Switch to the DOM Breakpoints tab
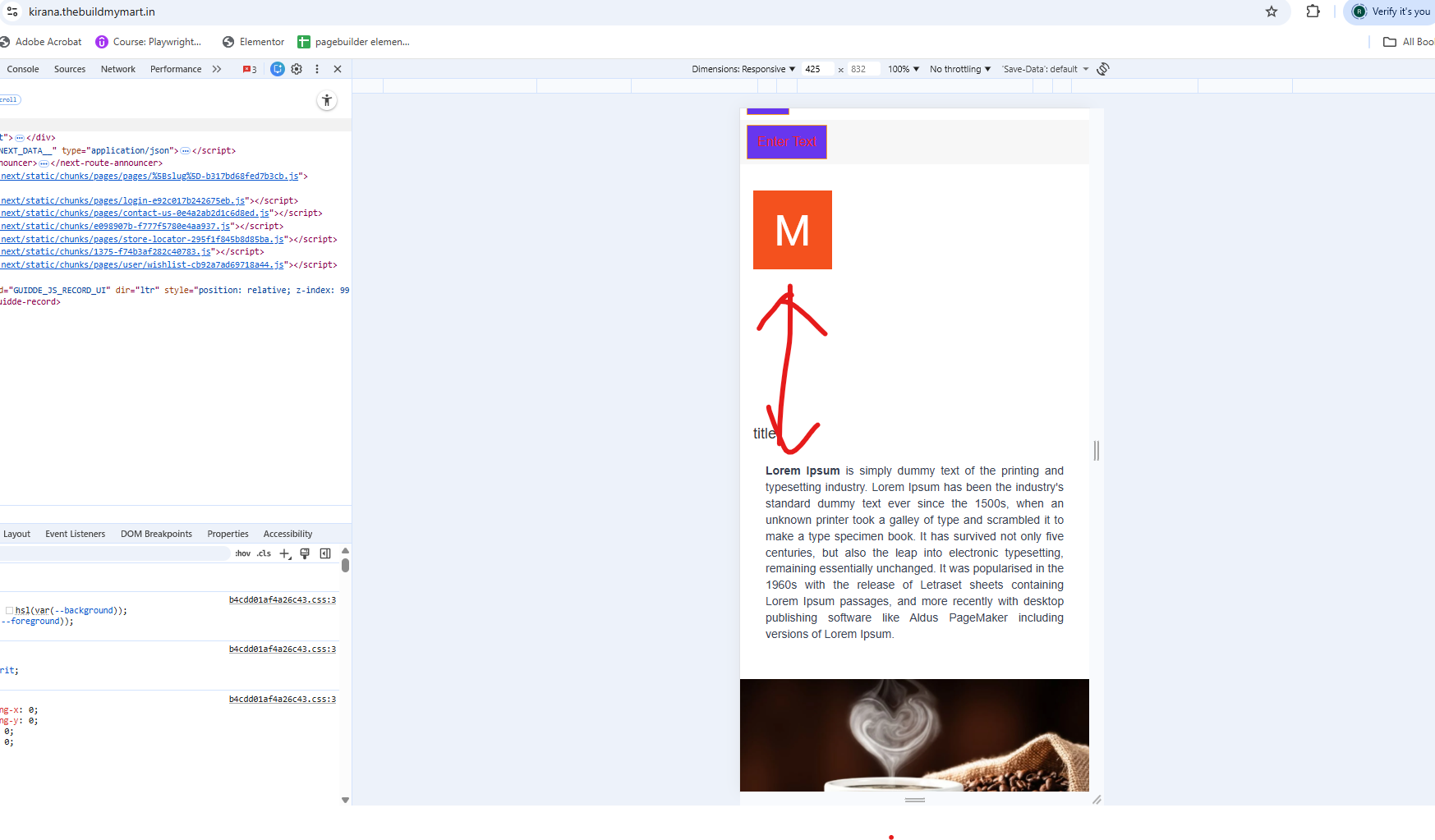1435x840 pixels. click(x=156, y=534)
